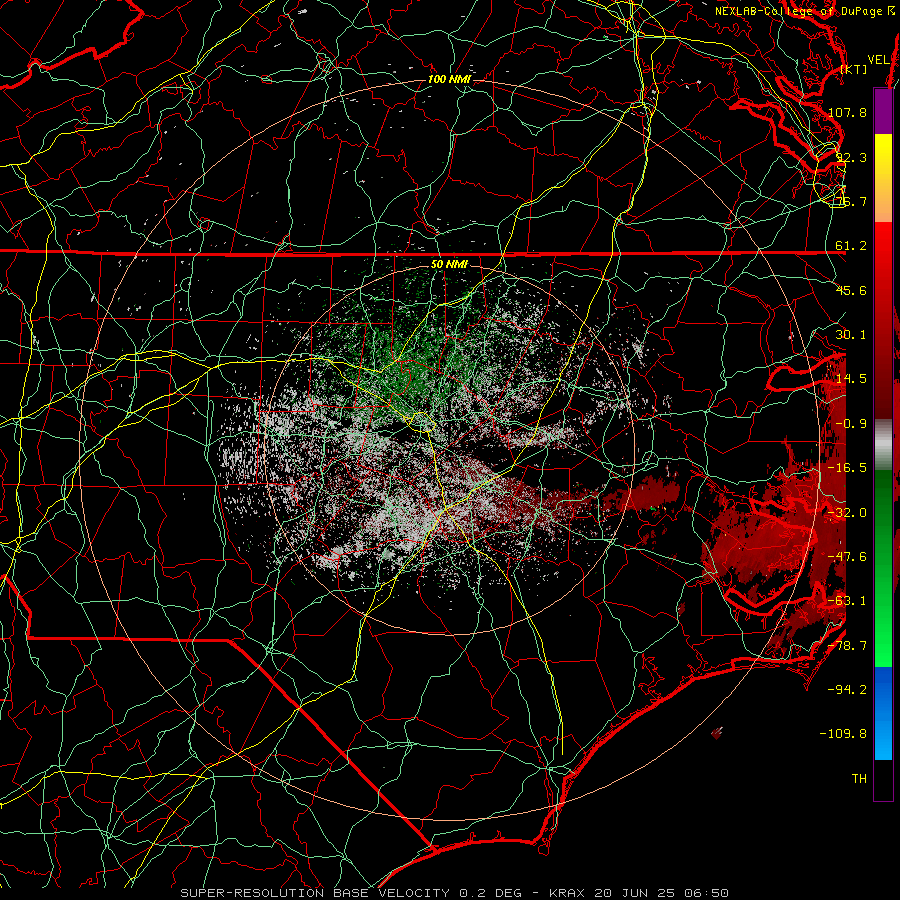
Task: Click the 76.7 velocity scale value
Action: (x=851, y=201)
